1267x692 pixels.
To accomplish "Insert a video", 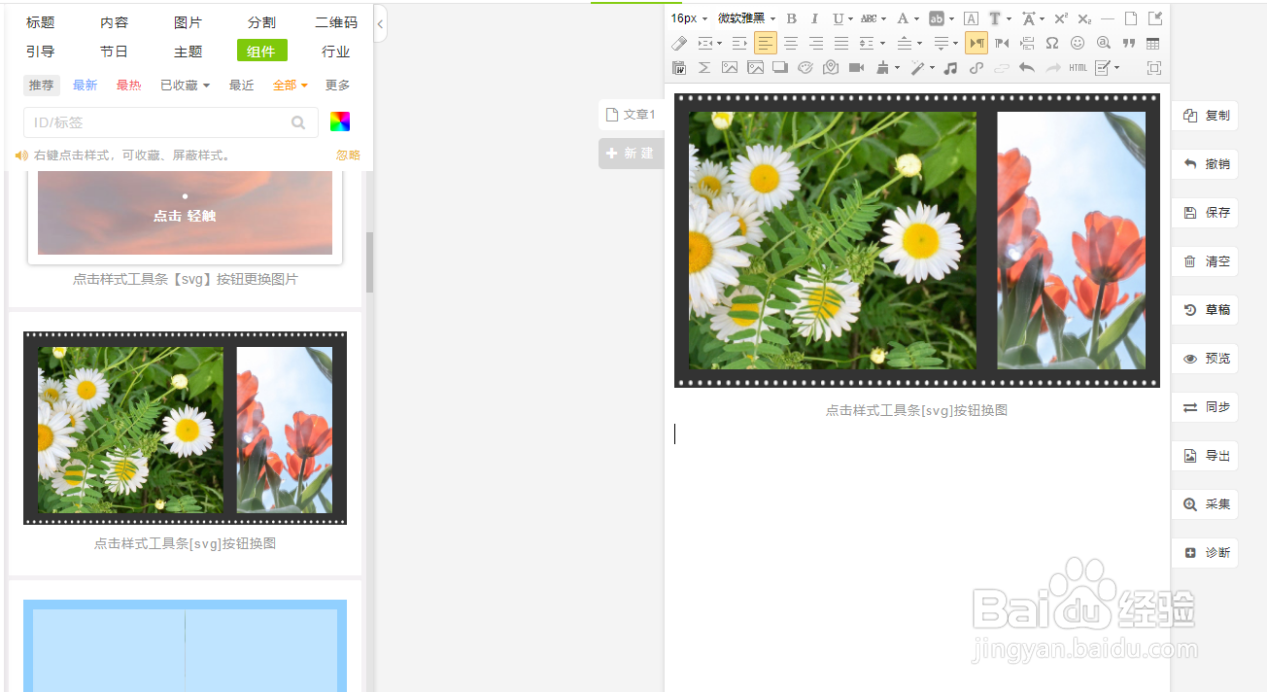I will point(856,68).
